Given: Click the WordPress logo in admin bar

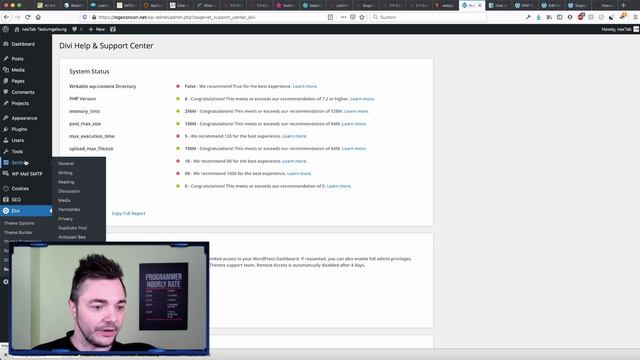Looking at the screenshot, I should (5, 29).
